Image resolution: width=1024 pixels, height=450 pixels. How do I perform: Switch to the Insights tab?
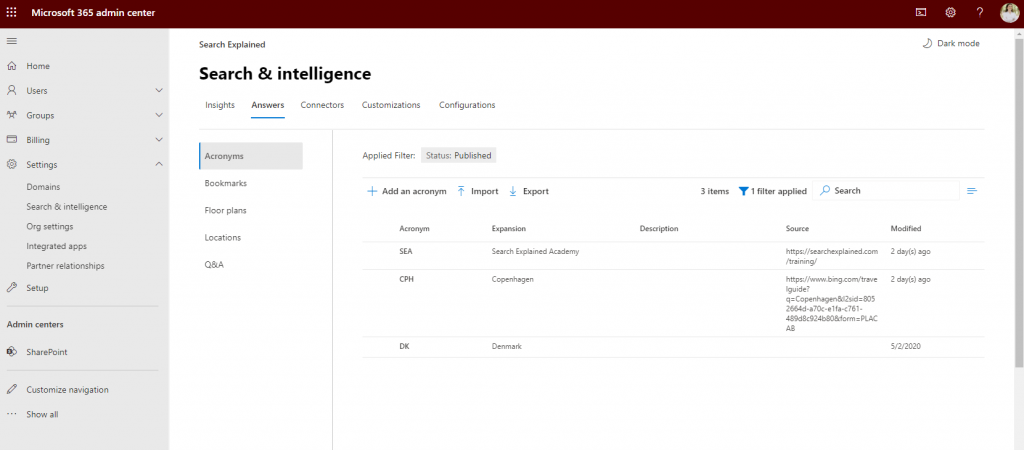click(220, 104)
